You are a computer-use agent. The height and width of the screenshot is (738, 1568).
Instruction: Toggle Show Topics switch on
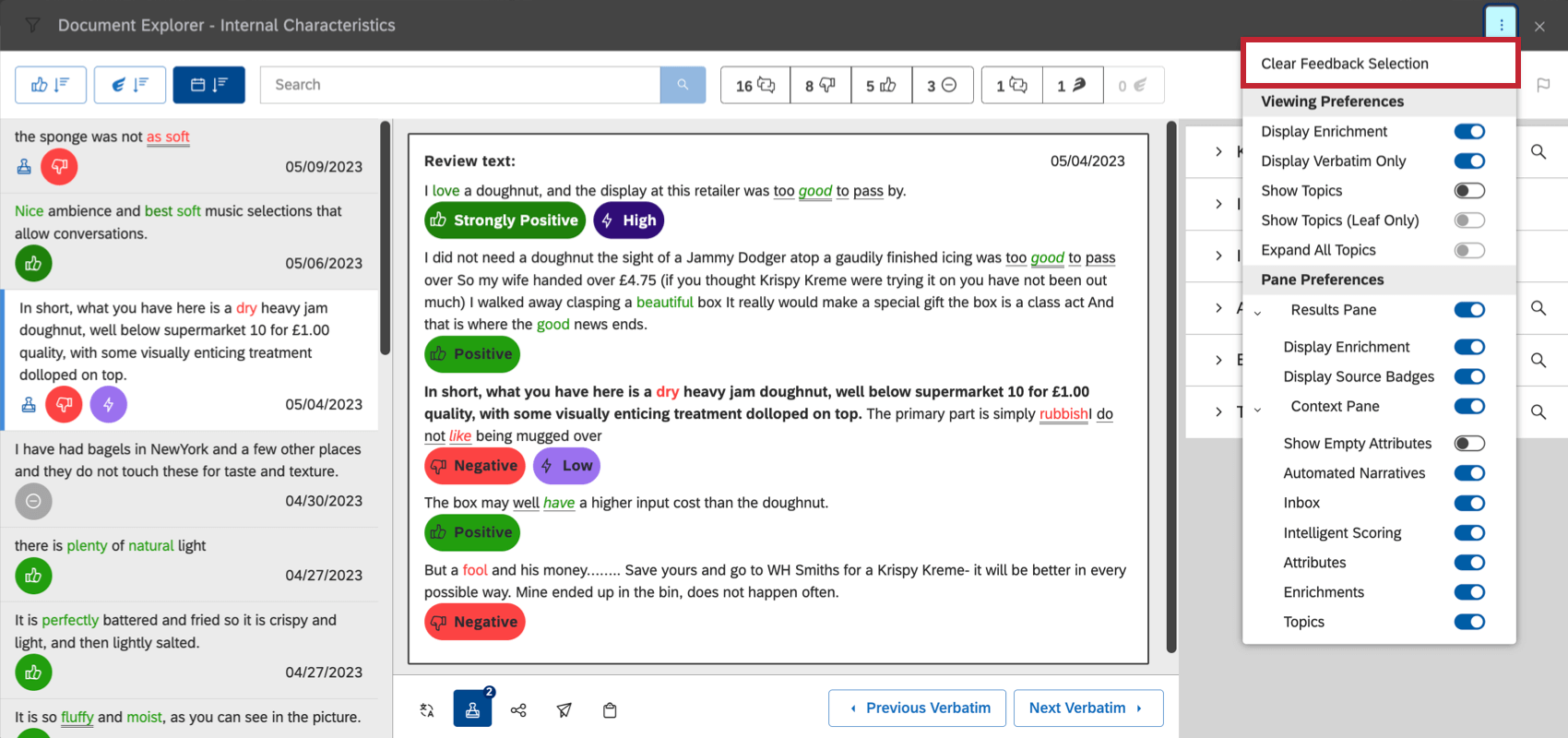(1469, 191)
